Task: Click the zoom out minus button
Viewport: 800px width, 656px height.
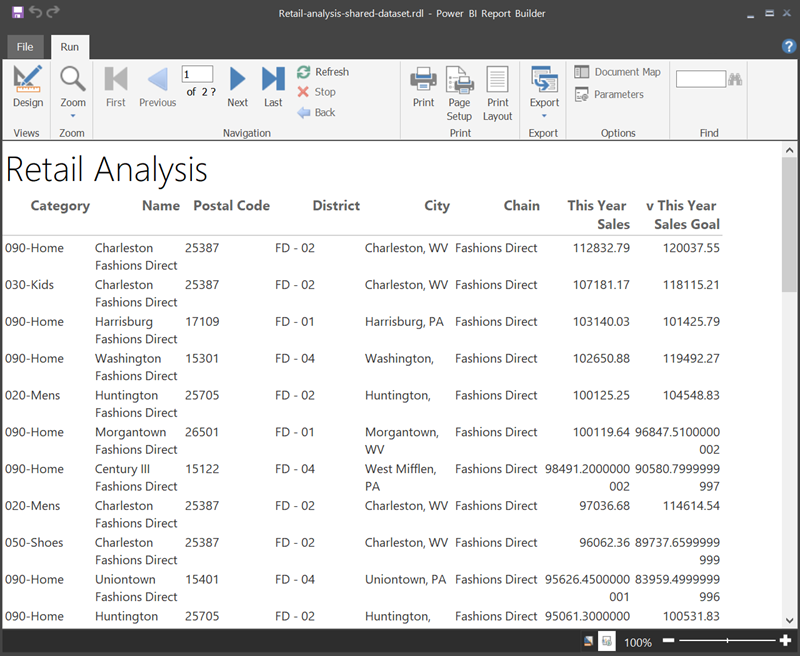Action: tap(669, 641)
